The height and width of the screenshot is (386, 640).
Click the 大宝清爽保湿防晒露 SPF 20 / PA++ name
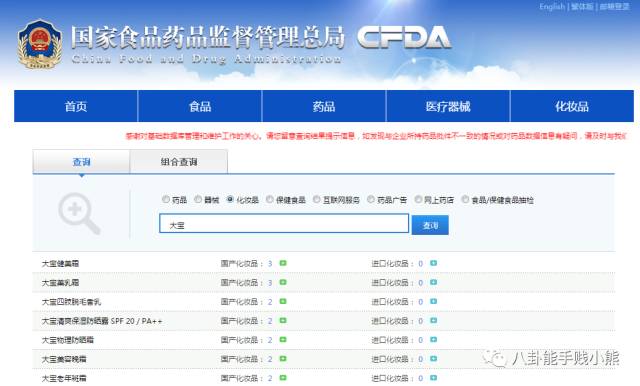pos(102,321)
